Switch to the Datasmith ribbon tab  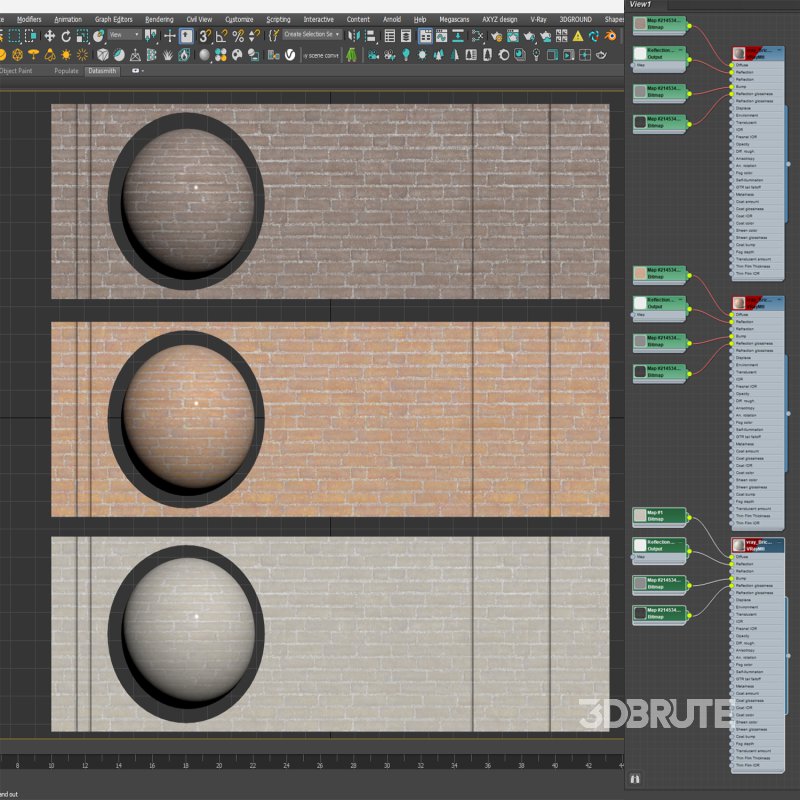[x=102, y=71]
